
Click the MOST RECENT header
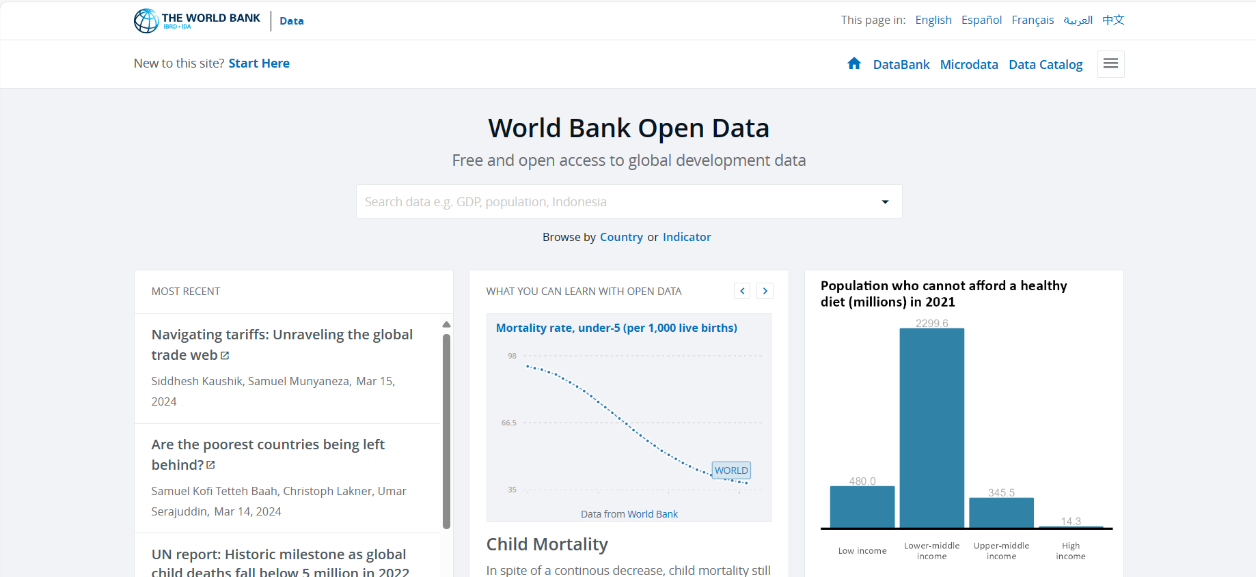click(x=186, y=292)
